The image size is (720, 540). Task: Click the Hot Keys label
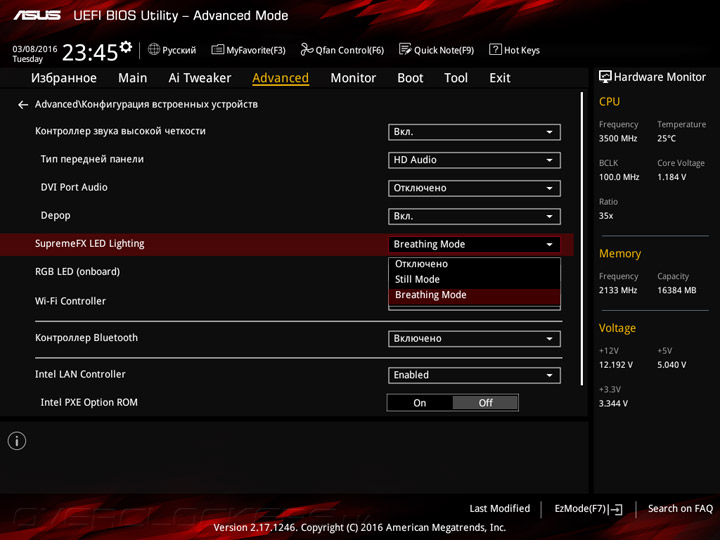click(522, 50)
